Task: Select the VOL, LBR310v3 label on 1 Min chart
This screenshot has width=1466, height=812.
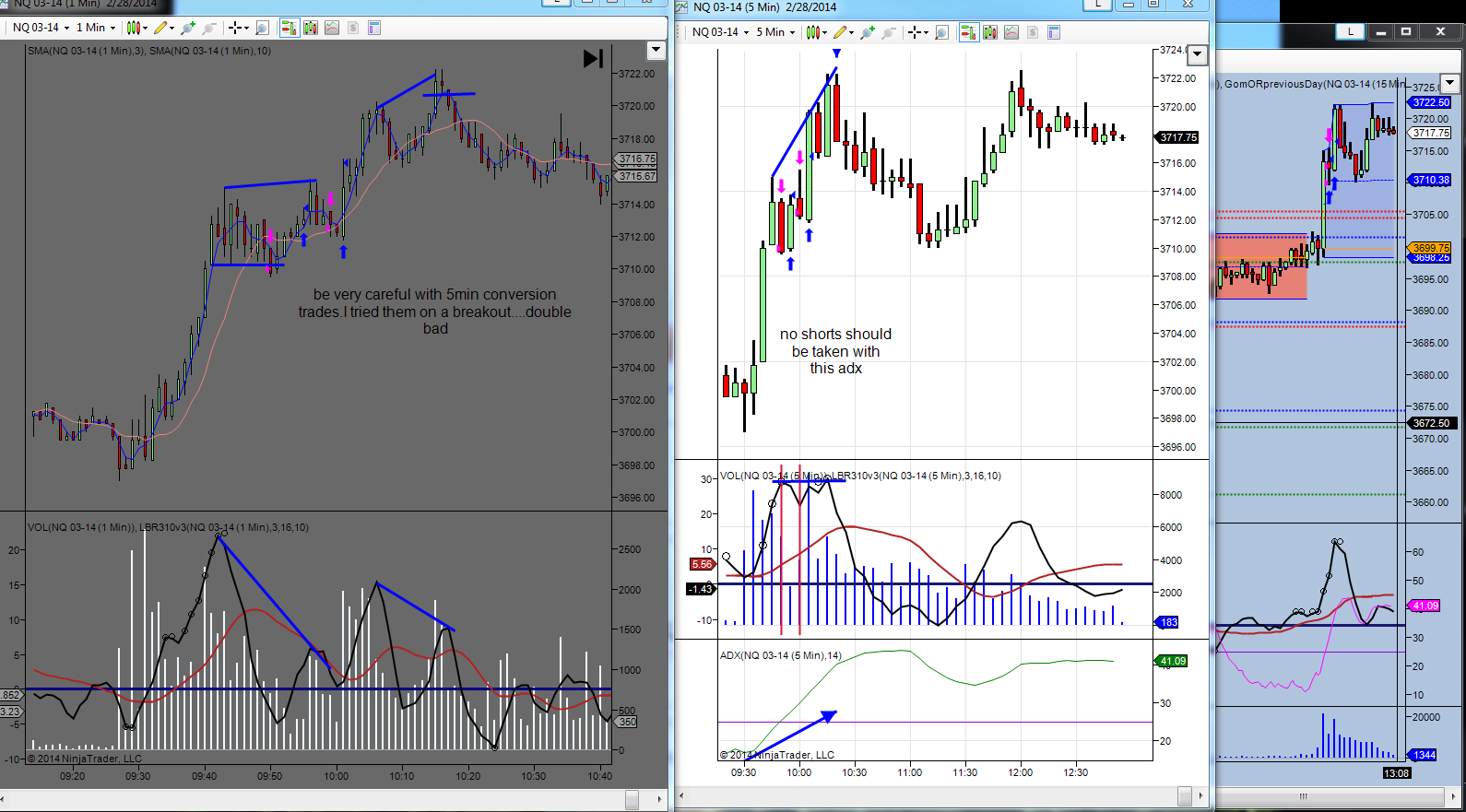Action: (x=168, y=527)
